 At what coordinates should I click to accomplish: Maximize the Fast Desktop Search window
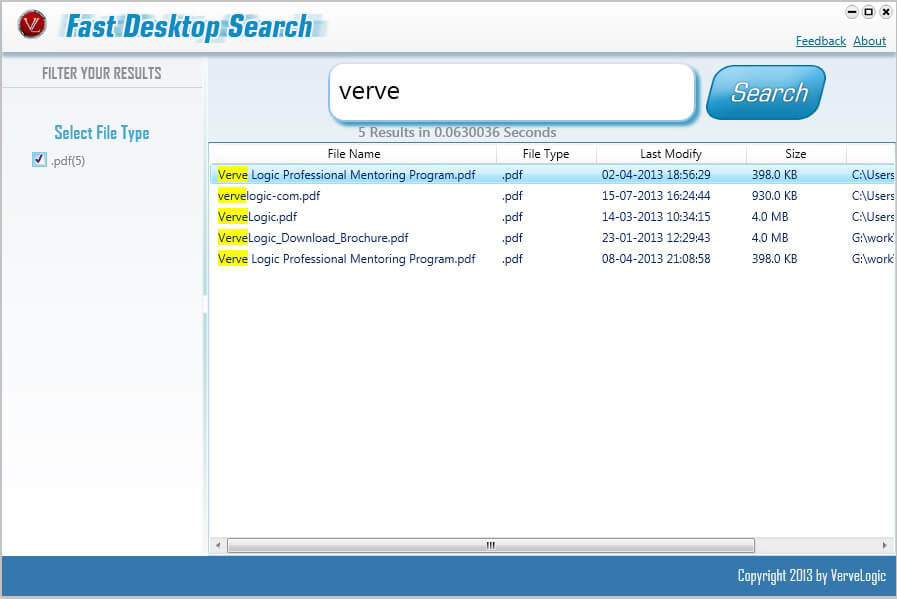868,12
